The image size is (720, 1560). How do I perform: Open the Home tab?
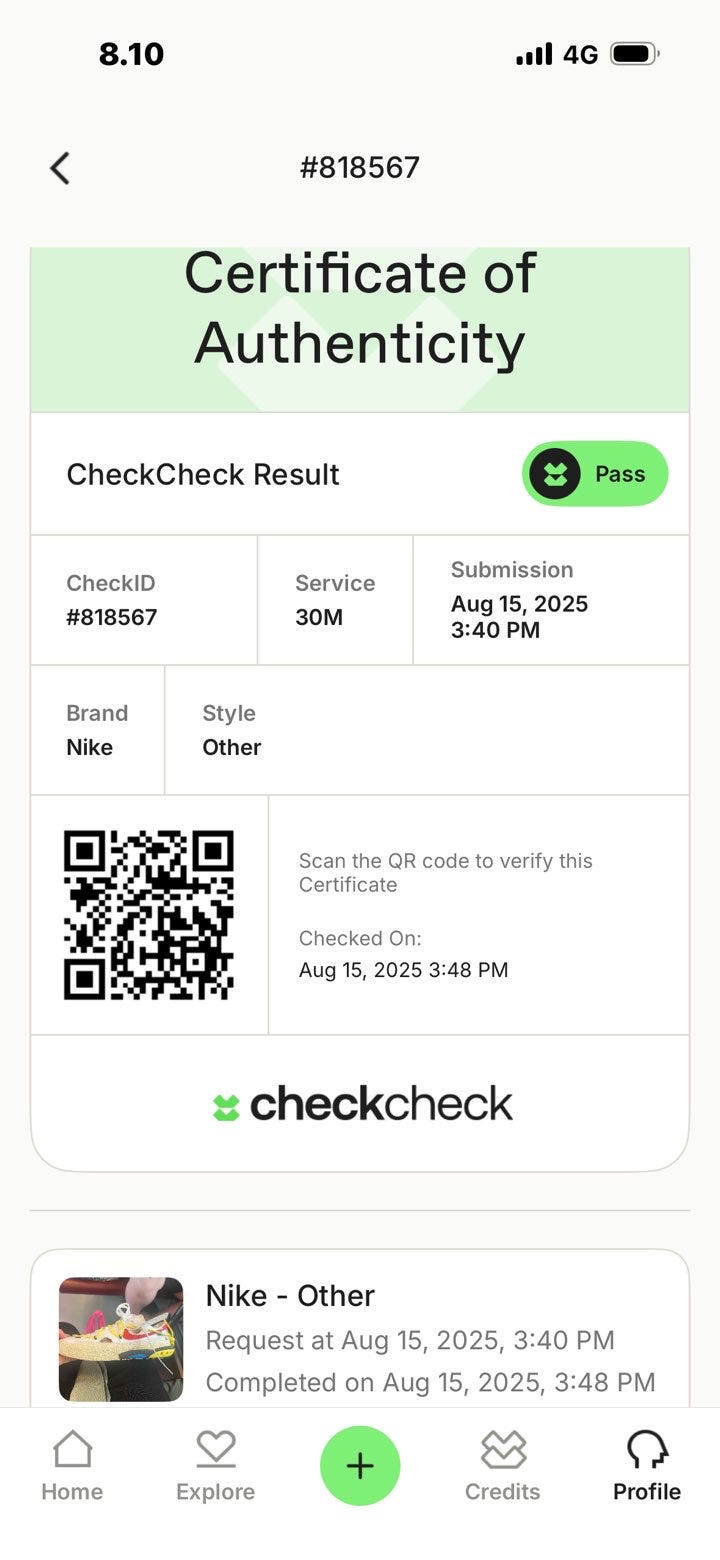click(72, 1466)
